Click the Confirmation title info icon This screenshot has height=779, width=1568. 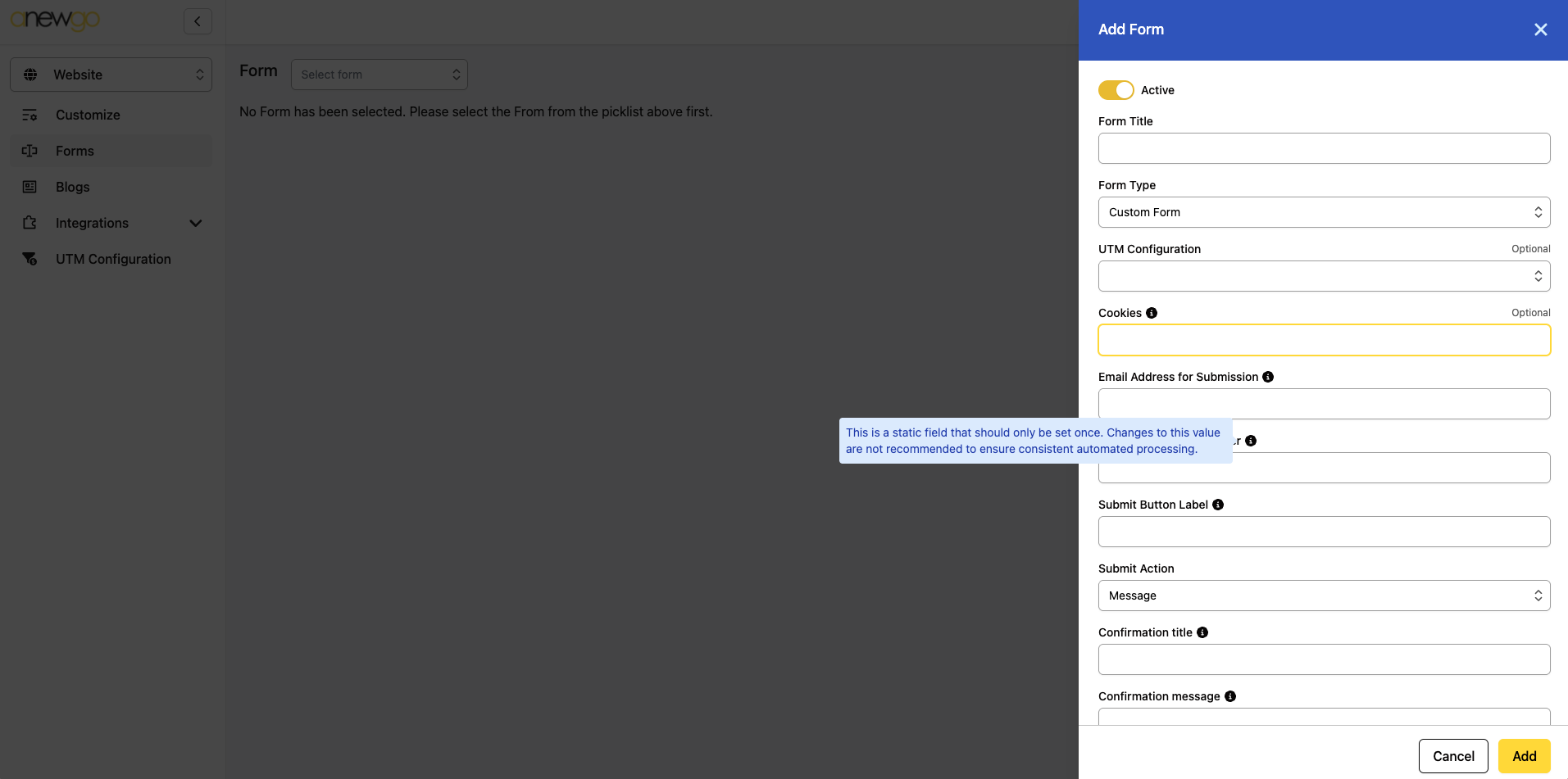(1202, 632)
